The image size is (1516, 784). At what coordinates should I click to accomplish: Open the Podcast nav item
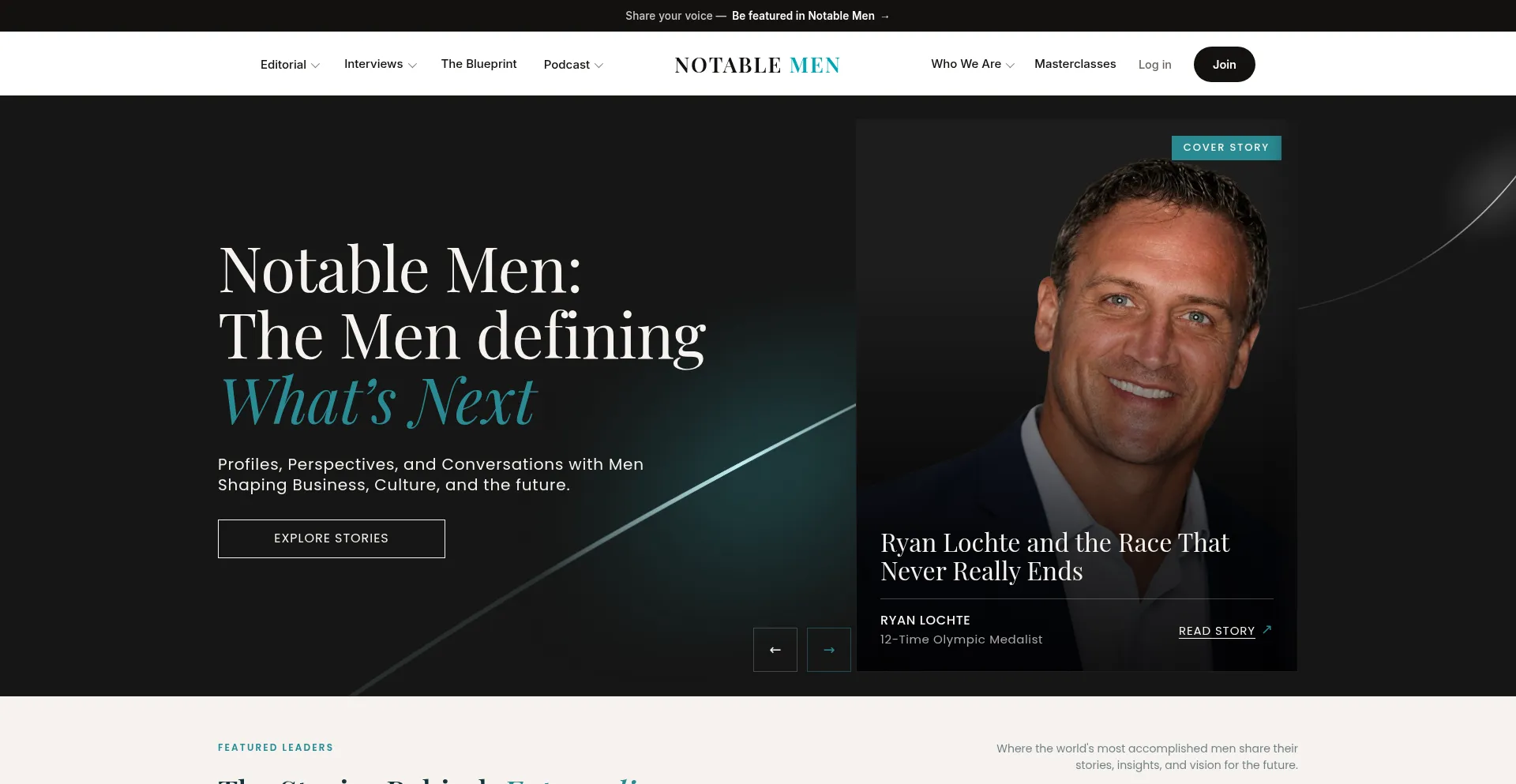[x=566, y=65]
